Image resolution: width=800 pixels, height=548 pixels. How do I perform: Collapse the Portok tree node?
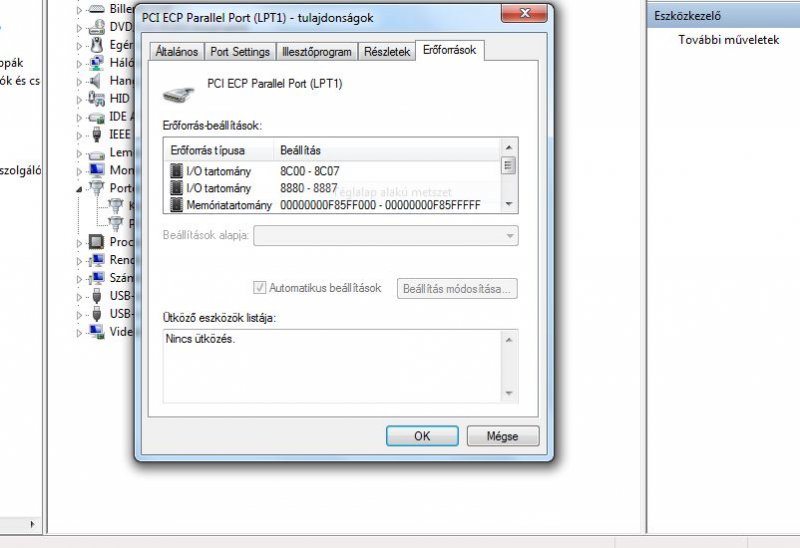[x=79, y=189]
